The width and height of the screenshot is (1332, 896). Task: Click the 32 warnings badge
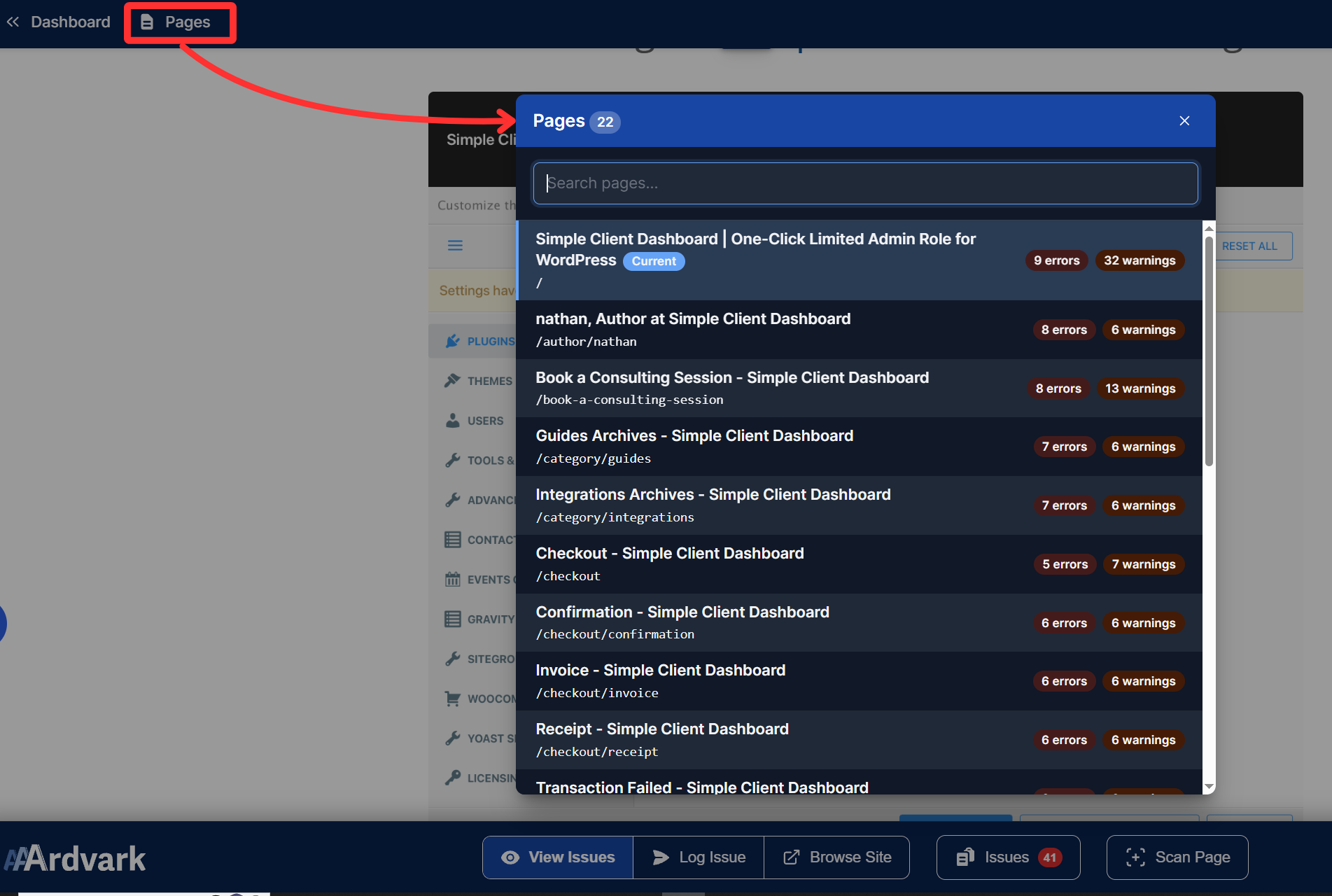click(x=1140, y=260)
